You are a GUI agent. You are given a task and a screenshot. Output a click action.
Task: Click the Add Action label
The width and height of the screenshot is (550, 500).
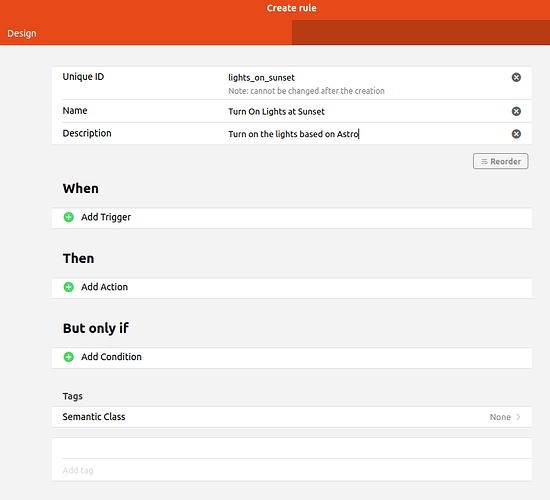pyautogui.click(x=105, y=287)
